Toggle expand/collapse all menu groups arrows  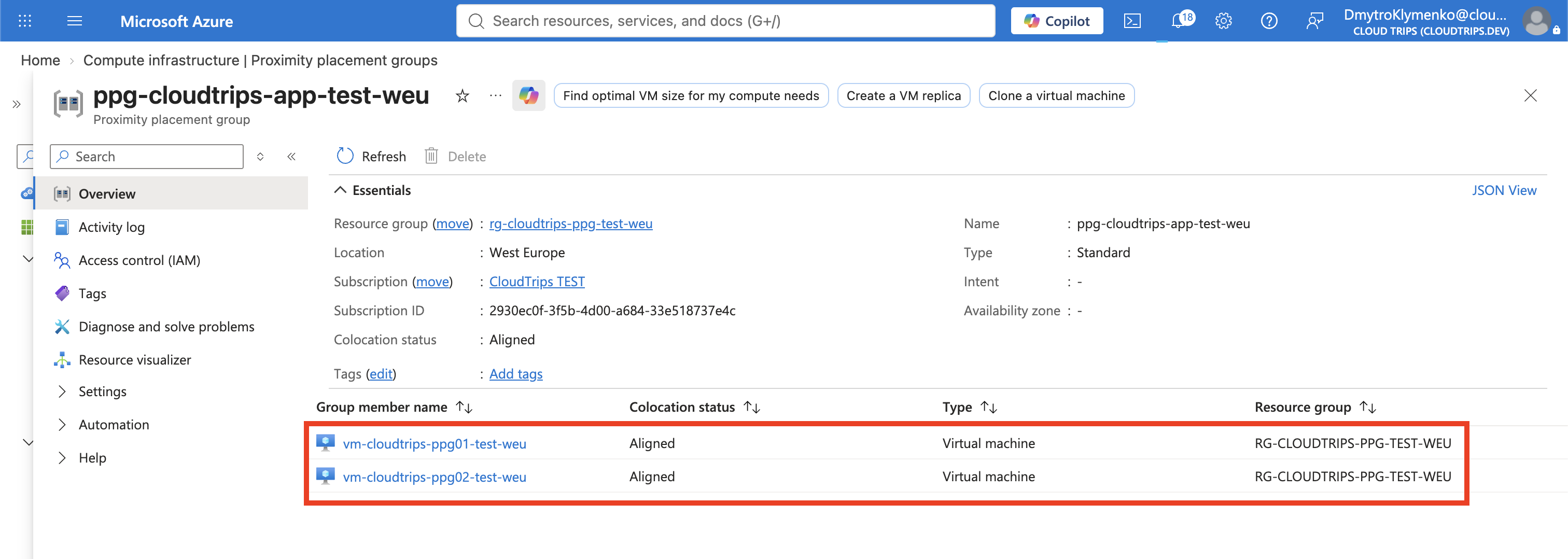[x=260, y=157]
